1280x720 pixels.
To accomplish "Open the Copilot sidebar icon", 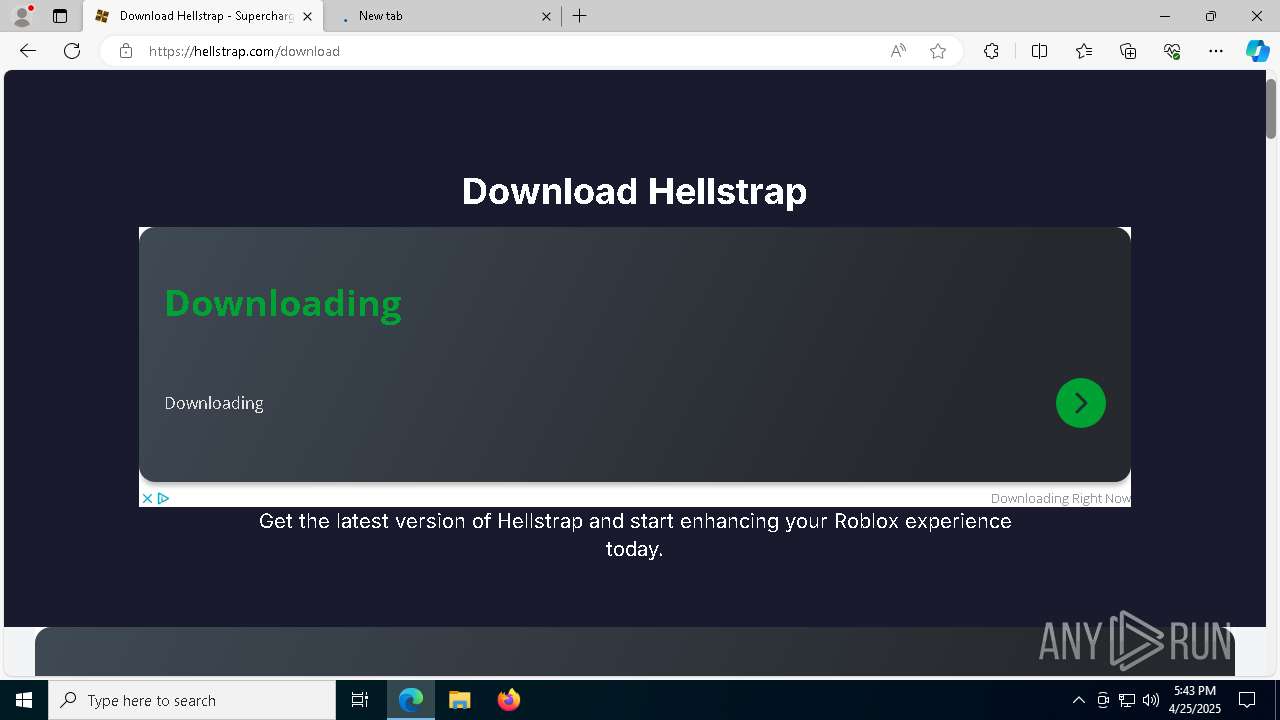I will [x=1257, y=51].
